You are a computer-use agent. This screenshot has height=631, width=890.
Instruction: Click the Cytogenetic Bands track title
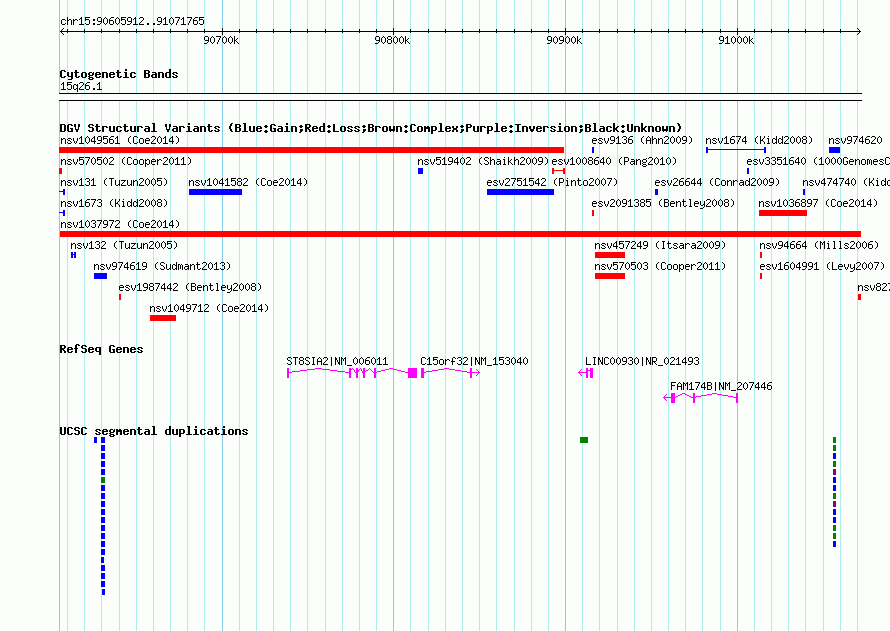[x=119, y=74]
